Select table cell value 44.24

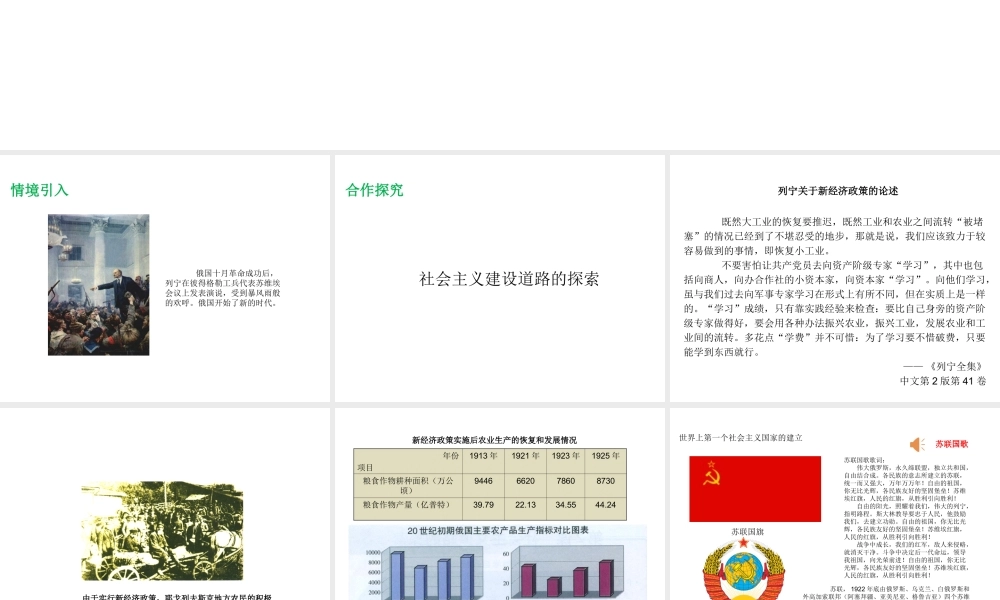pyautogui.click(x=605, y=504)
